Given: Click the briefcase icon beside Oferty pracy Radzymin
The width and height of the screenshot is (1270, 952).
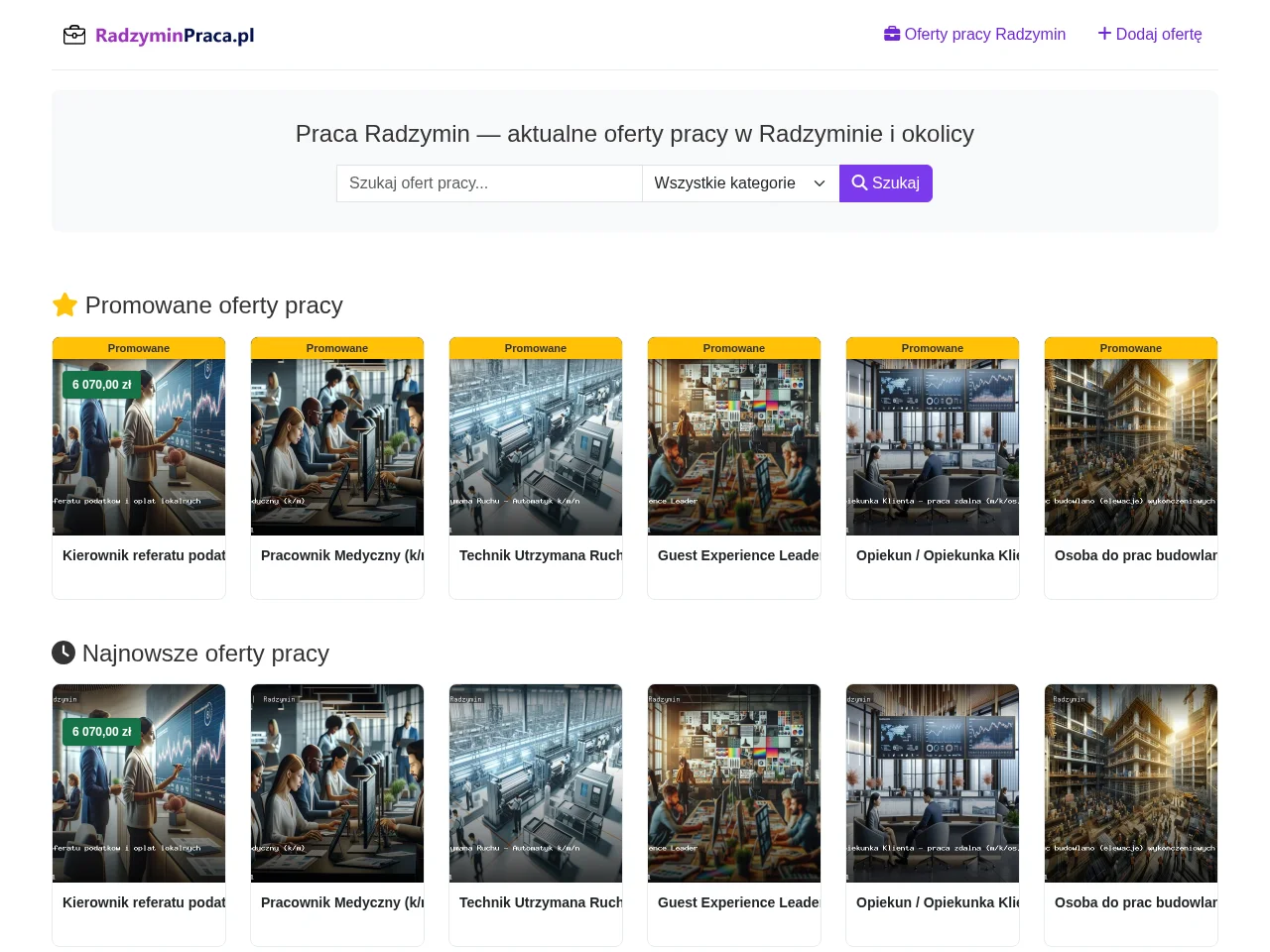Looking at the screenshot, I should pyautogui.click(x=892, y=34).
